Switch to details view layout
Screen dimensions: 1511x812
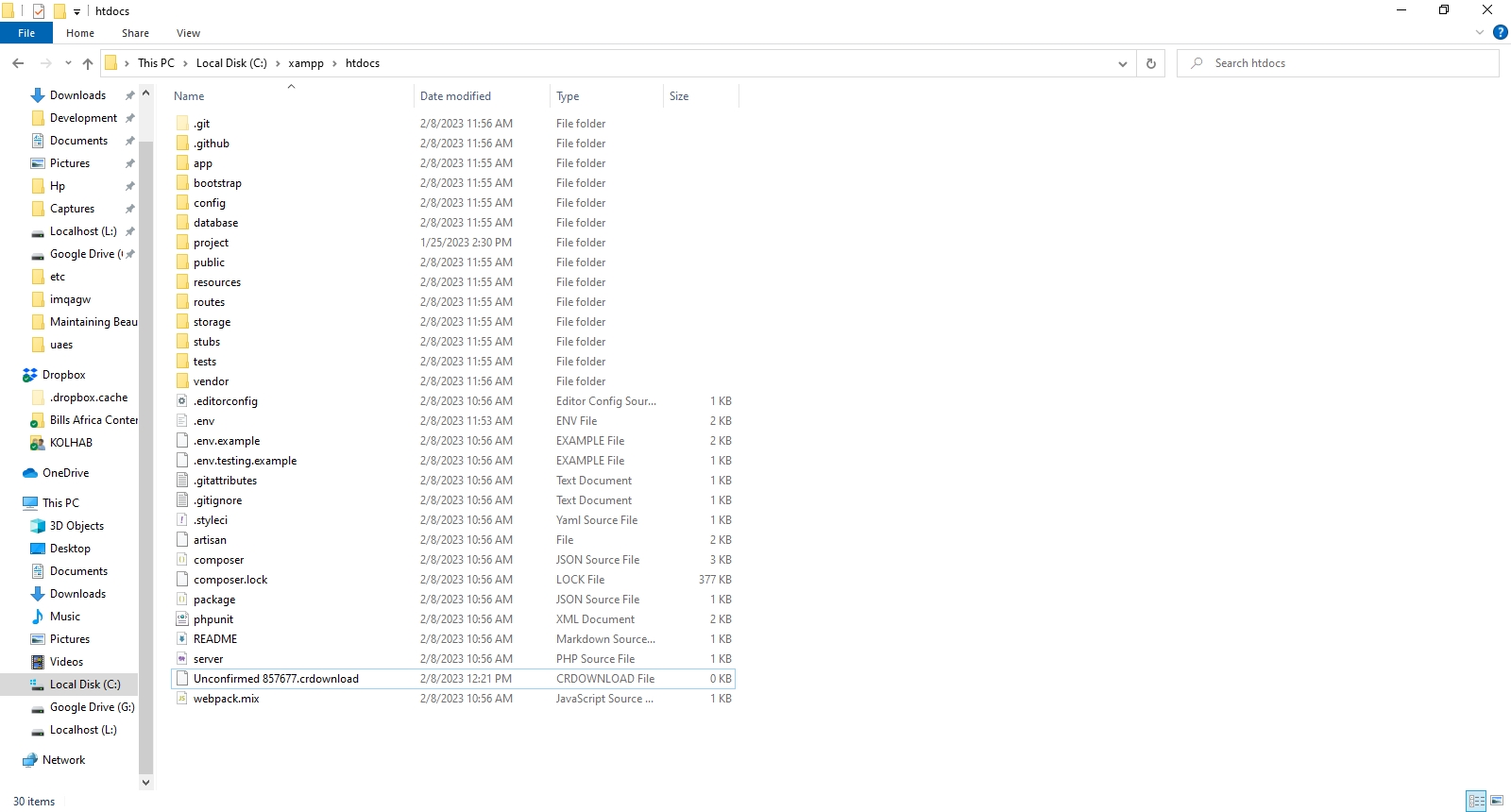click(1477, 801)
